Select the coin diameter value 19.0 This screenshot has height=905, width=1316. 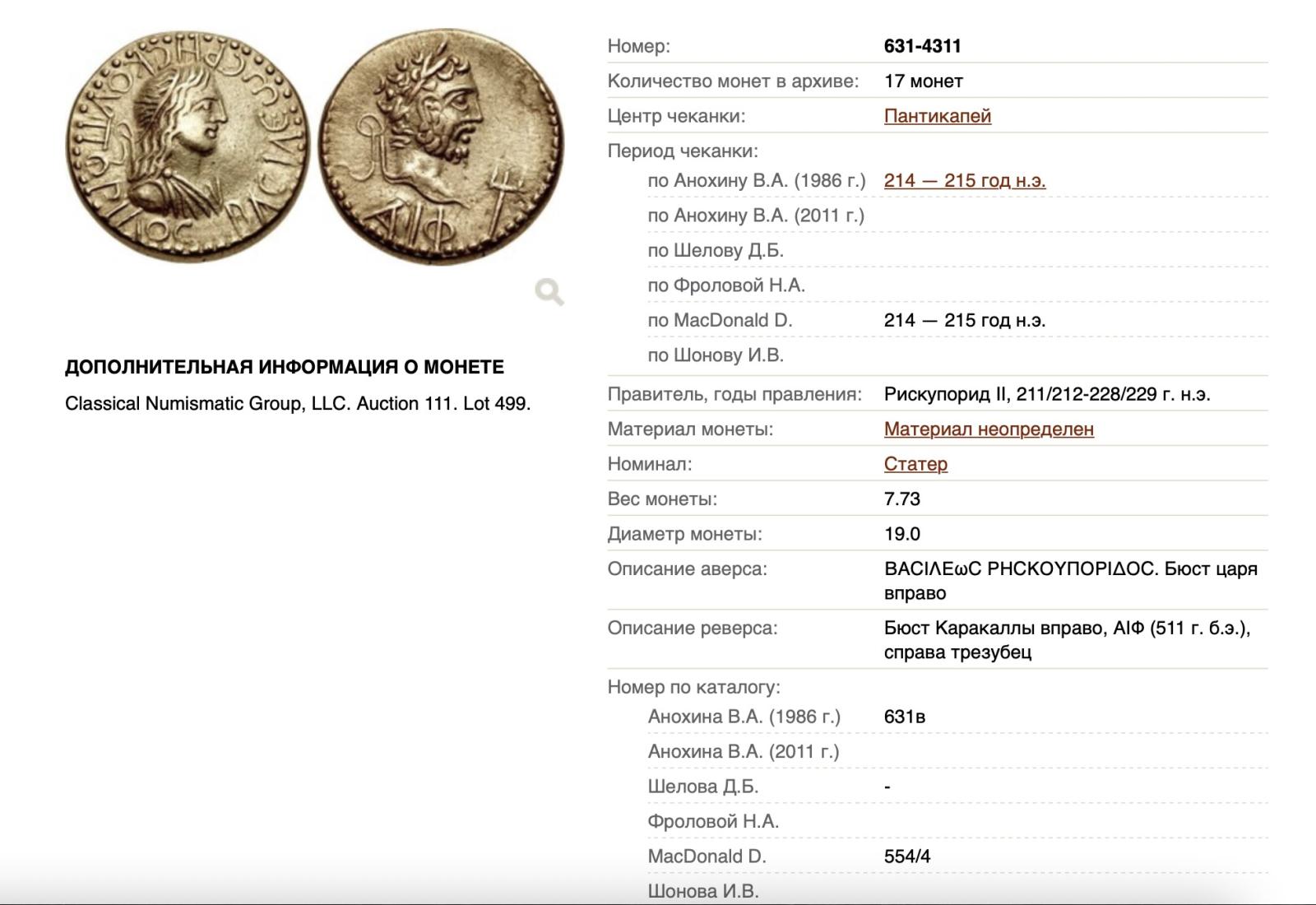point(902,534)
